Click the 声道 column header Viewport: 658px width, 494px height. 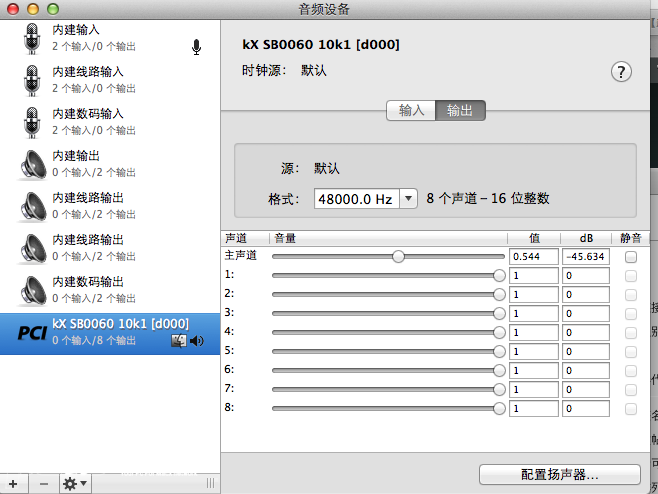(245, 238)
